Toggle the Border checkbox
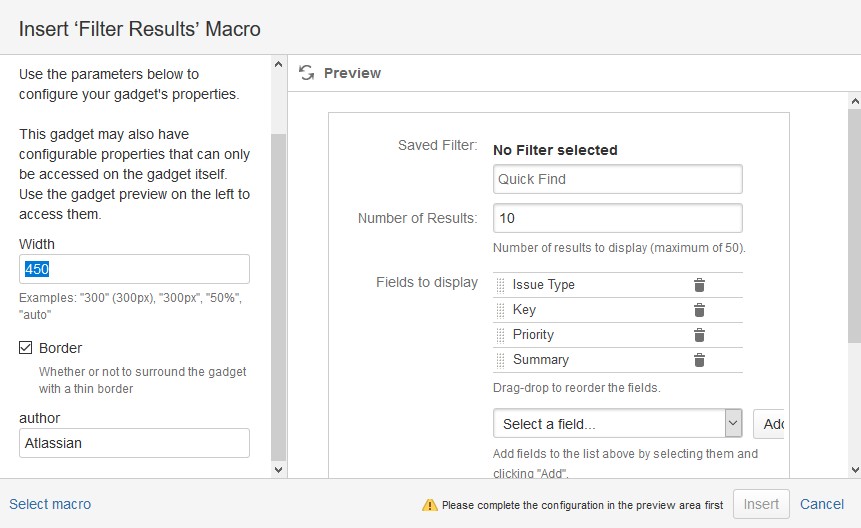The image size is (861, 528). pyautogui.click(x=25, y=347)
